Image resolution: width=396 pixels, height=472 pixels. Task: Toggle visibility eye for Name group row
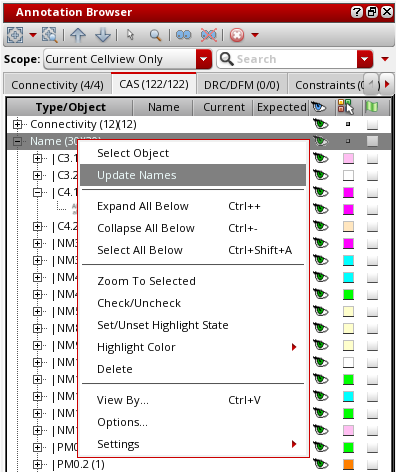321,141
